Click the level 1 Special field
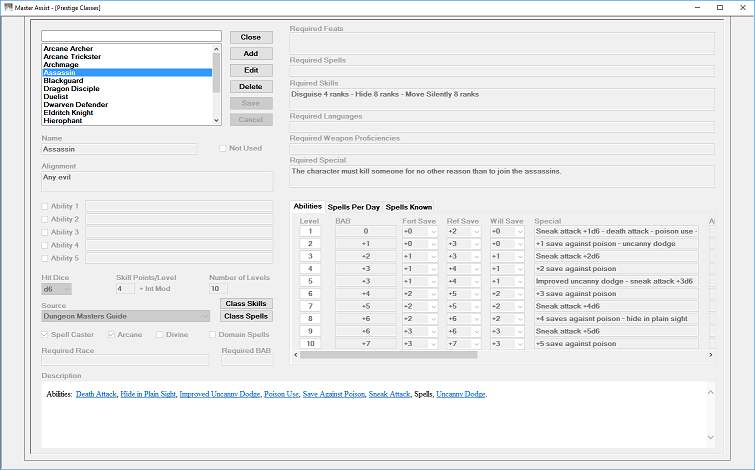The image size is (755, 470). point(616,232)
